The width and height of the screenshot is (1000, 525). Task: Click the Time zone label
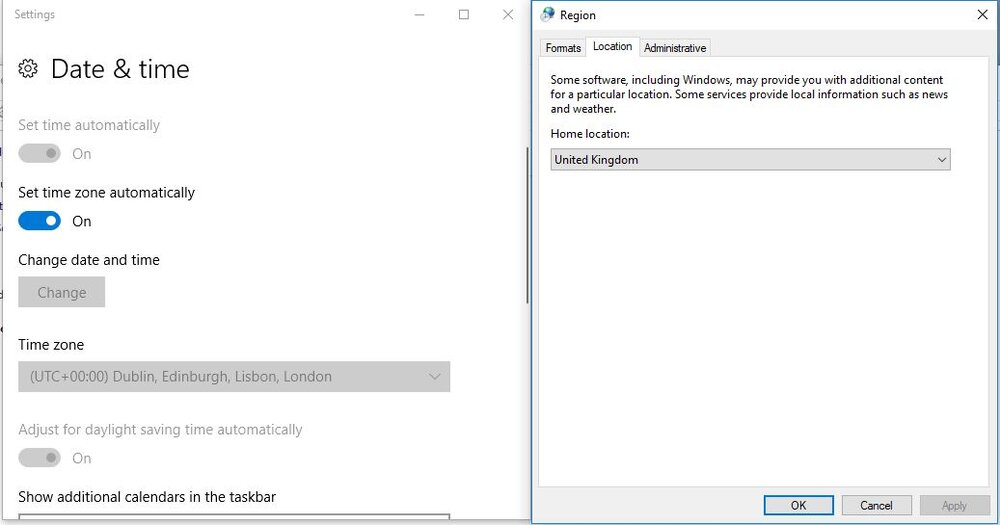click(x=51, y=344)
